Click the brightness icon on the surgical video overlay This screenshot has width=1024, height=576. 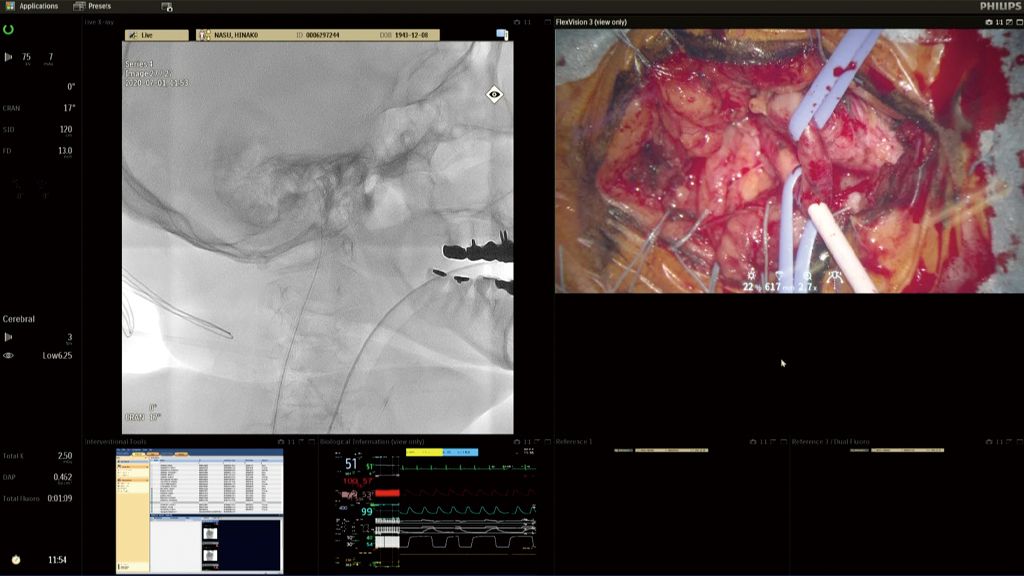point(752,276)
